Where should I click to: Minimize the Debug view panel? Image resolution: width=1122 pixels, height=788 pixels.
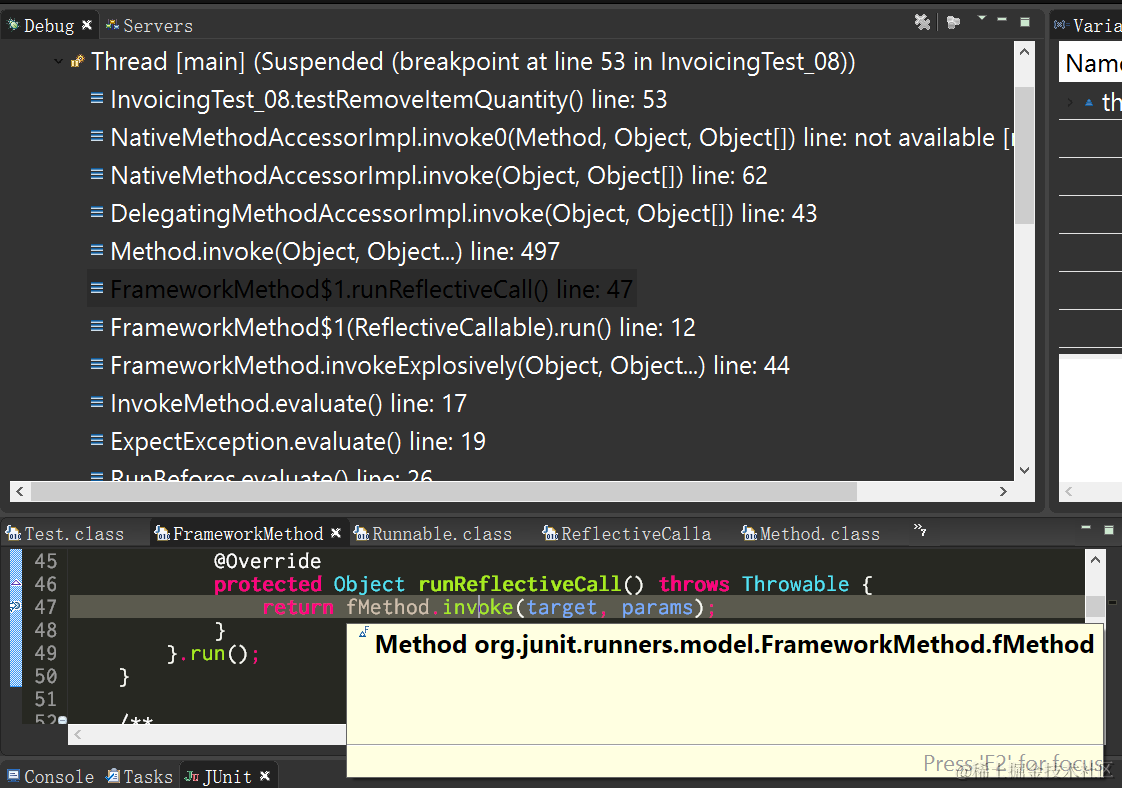[1002, 19]
